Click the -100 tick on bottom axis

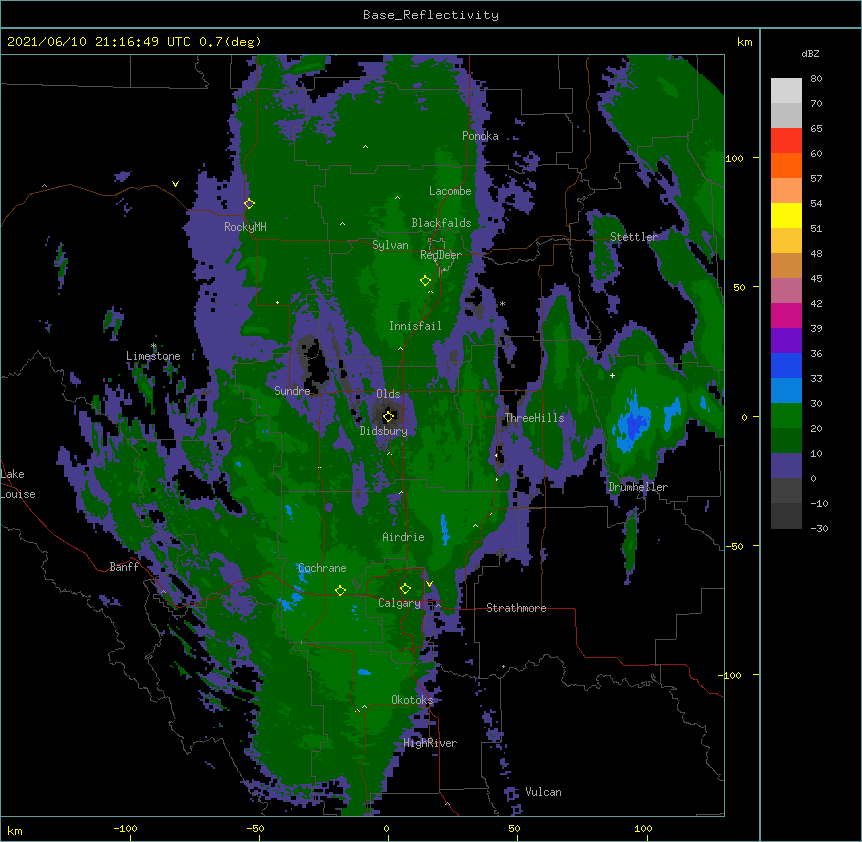click(x=125, y=828)
